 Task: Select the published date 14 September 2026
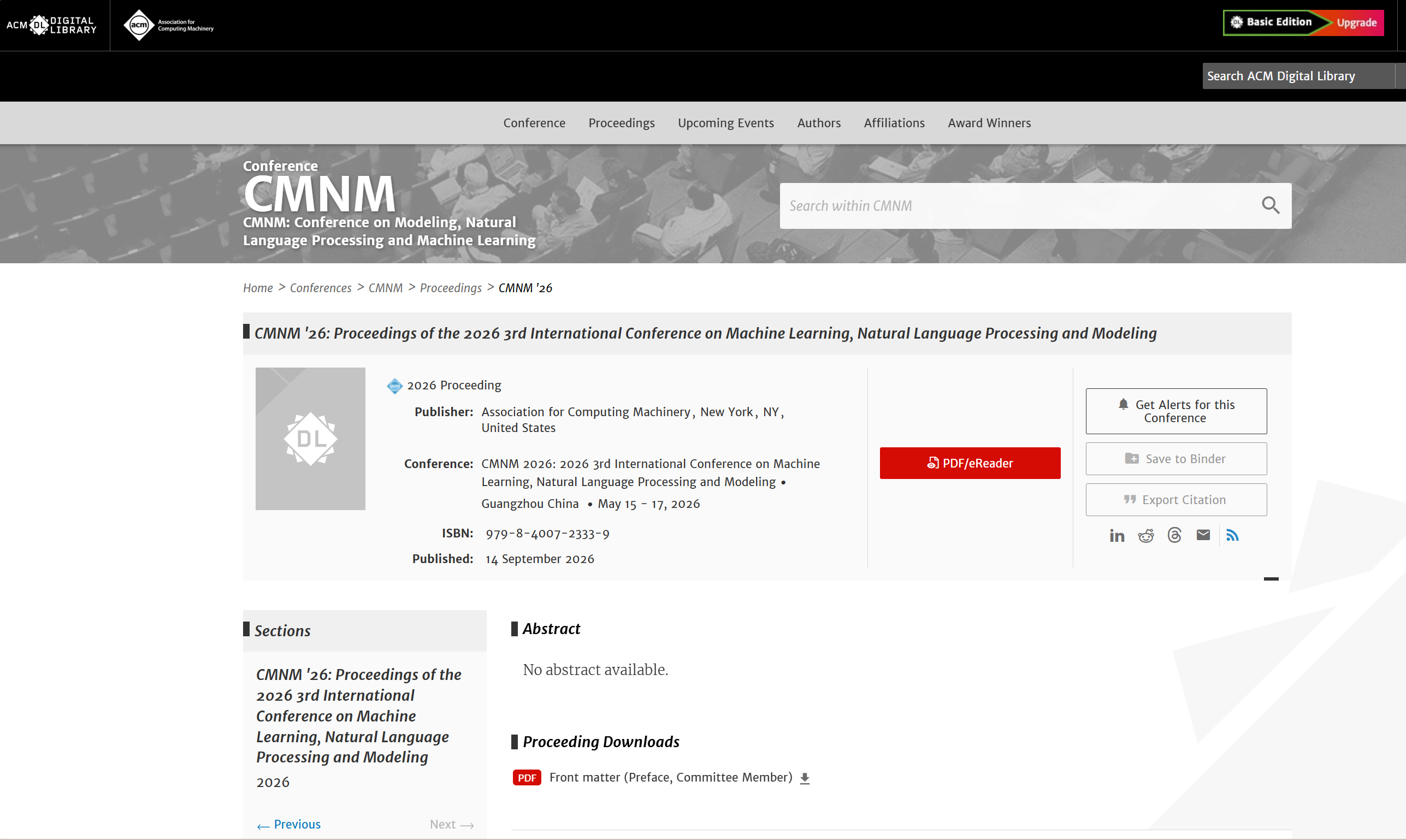pyautogui.click(x=540, y=559)
